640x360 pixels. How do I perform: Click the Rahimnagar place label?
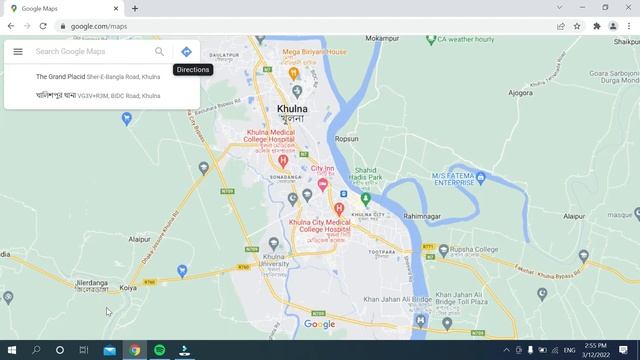coord(422,216)
